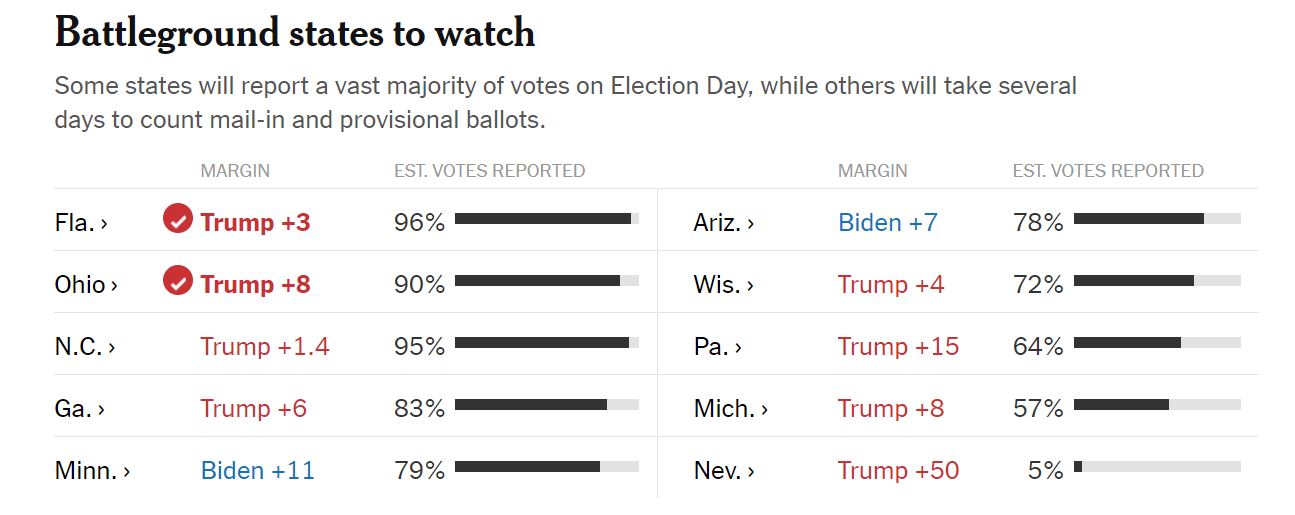Viewport: 1295px width, 515px height.
Task: Click the Trump +1.4 margin for N.C.
Action: 265,346
